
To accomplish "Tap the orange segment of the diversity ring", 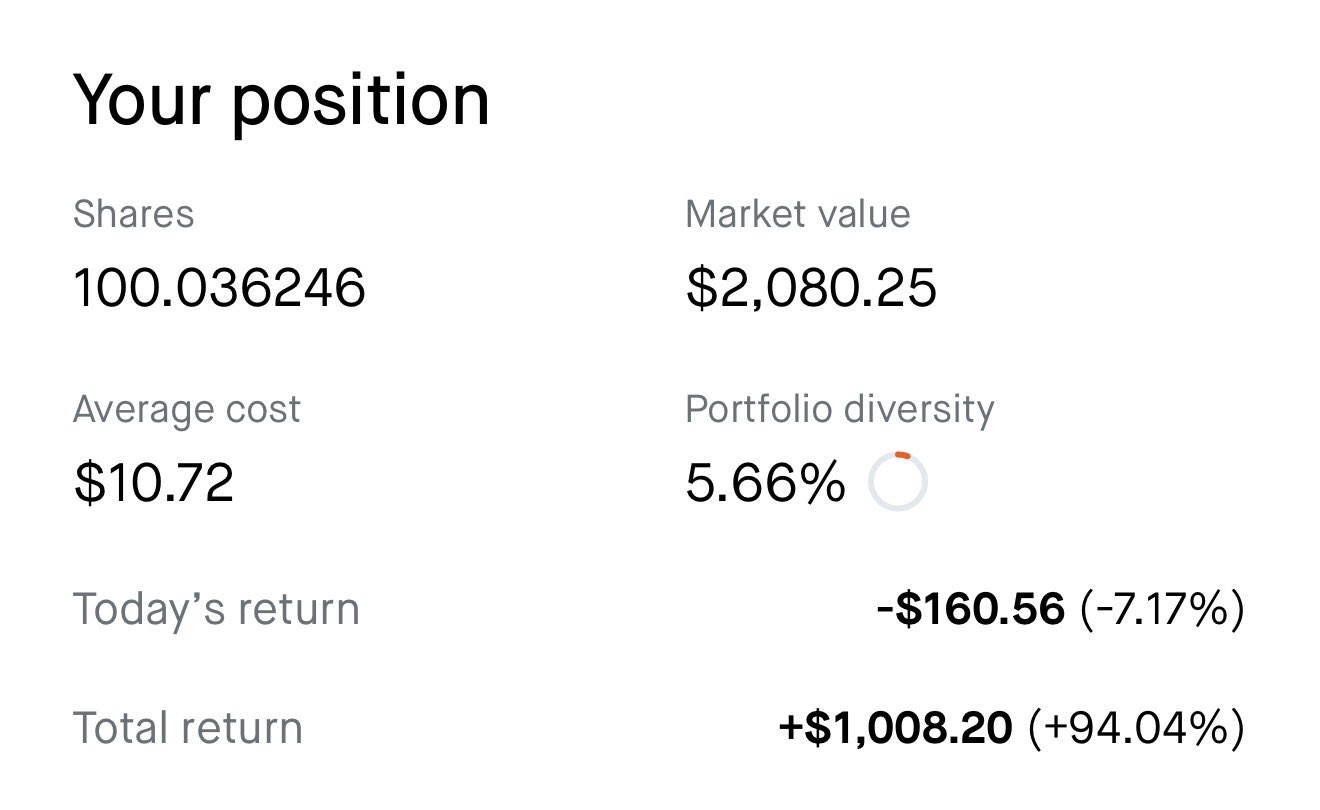I will pos(903,455).
